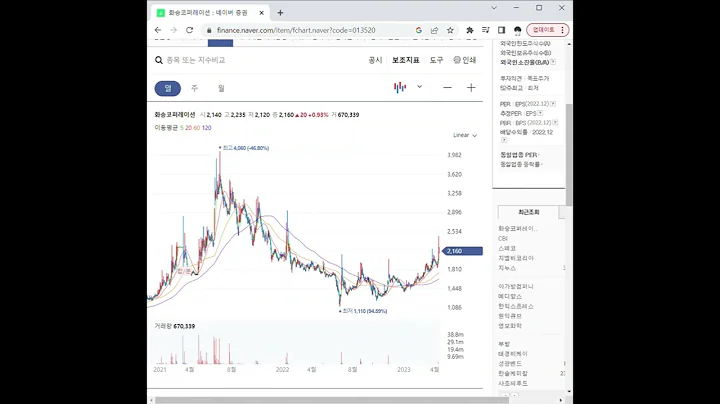Open the Linear scale dropdown
The image size is (720, 404).
click(x=465, y=135)
